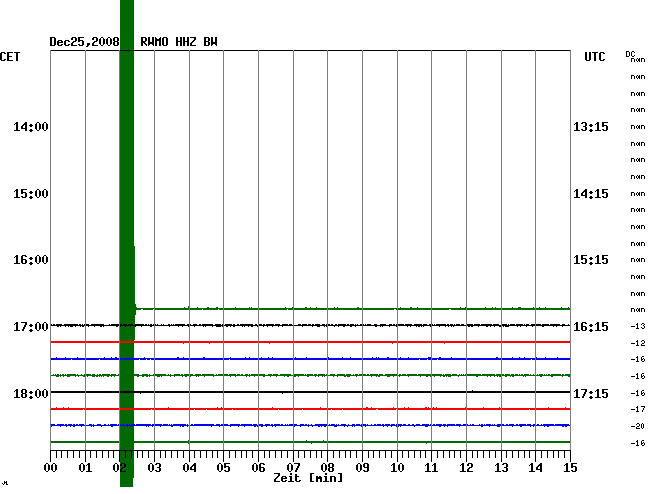Click the 14:00 CET time label
The width and height of the screenshot is (650, 494).
tap(31, 126)
